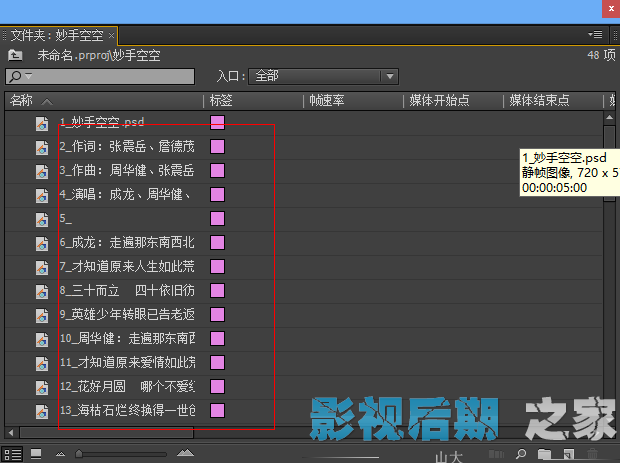The image size is (620, 463).
Task: Click the file icon of 10_周华健 row
Action: pyautogui.click(x=42, y=340)
